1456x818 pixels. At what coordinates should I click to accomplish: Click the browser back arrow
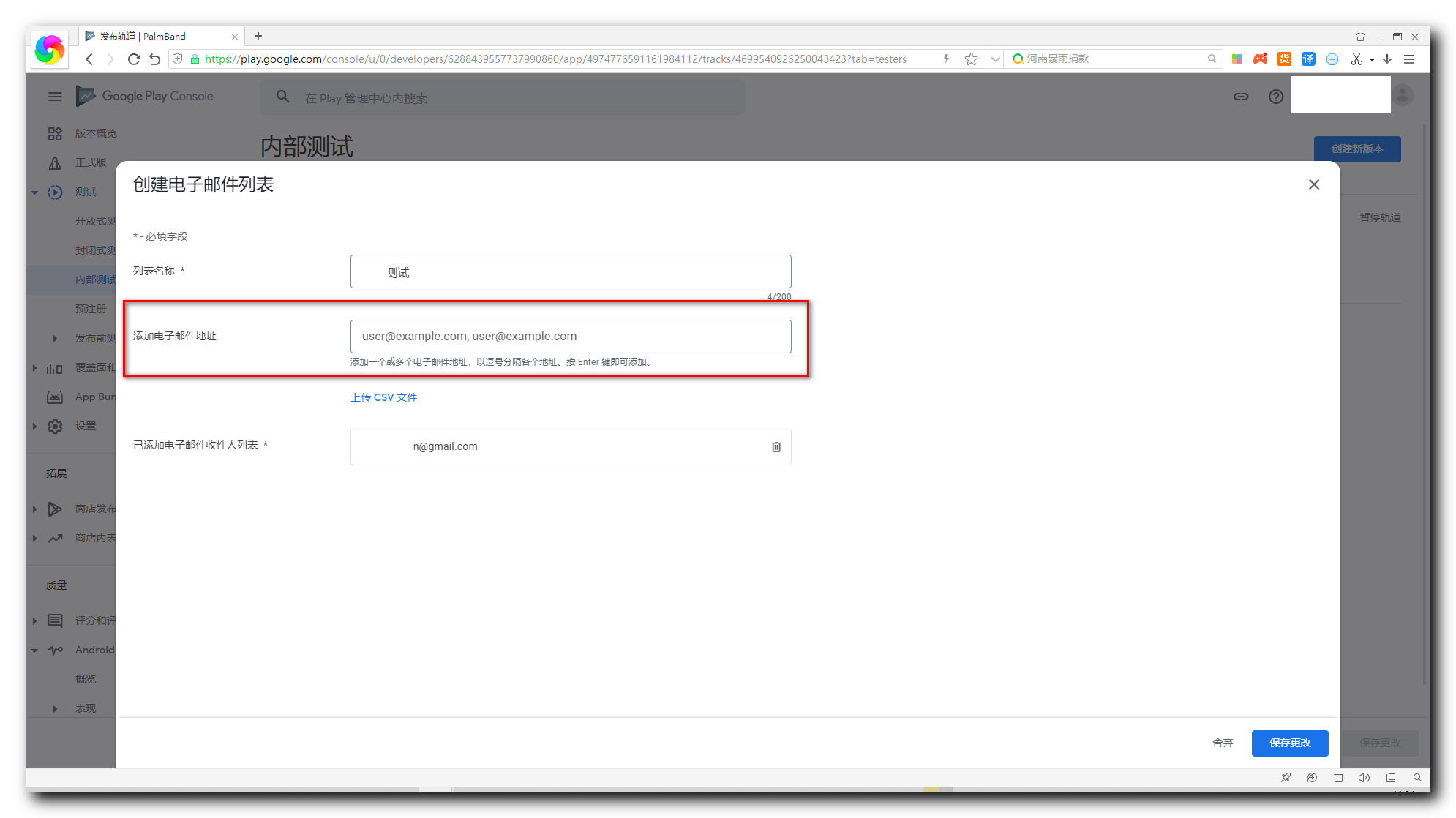click(x=89, y=59)
